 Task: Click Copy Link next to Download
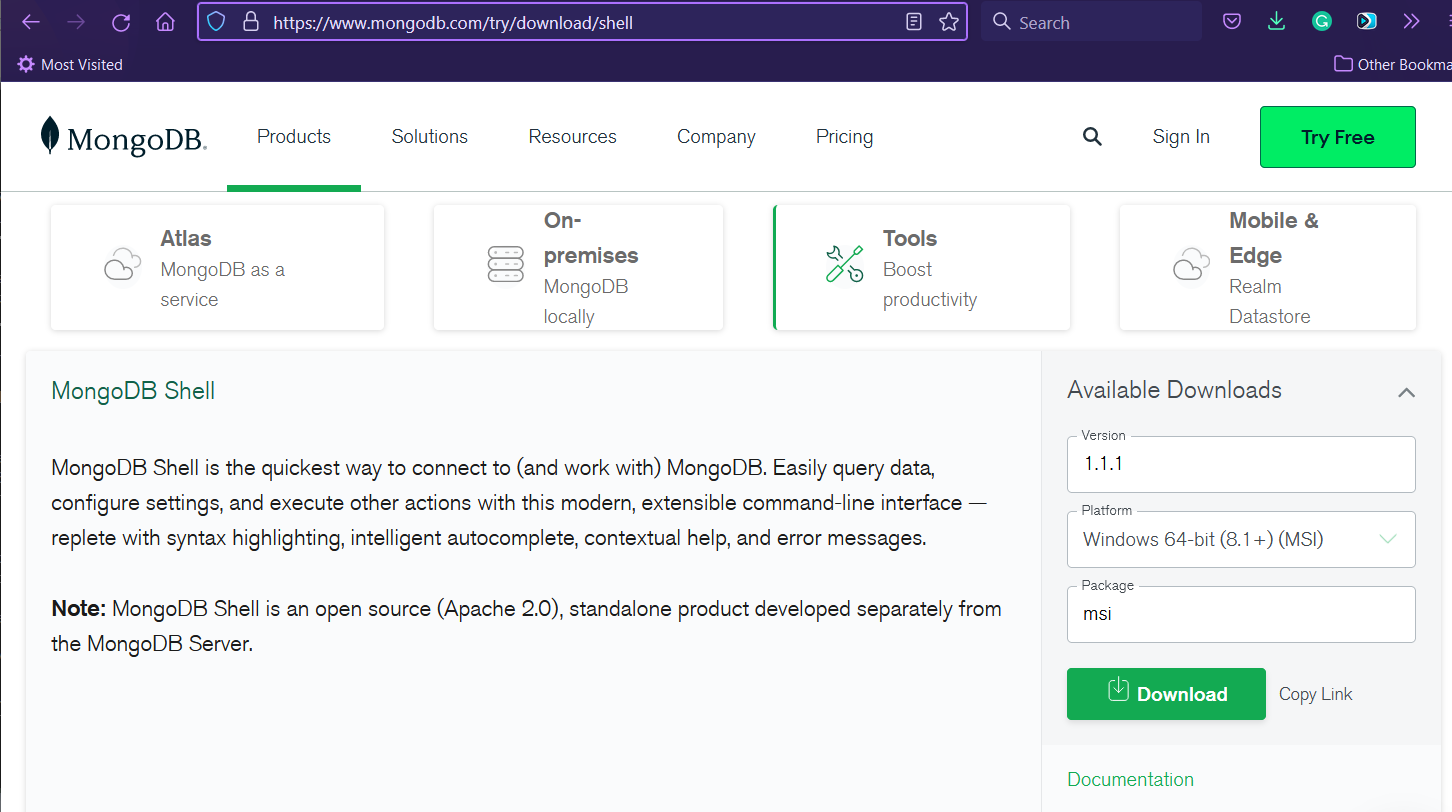[x=1316, y=694]
